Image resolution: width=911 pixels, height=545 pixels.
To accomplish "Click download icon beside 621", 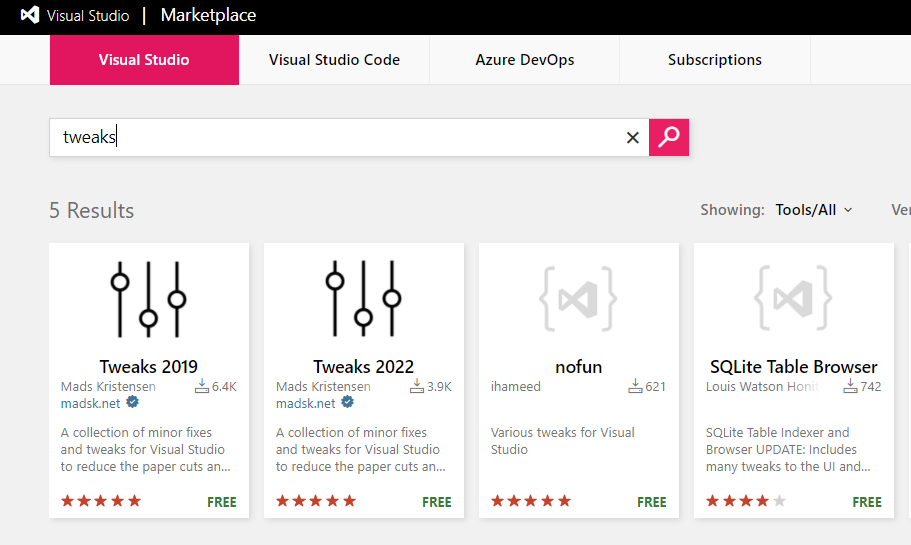I will [x=635, y=386].
